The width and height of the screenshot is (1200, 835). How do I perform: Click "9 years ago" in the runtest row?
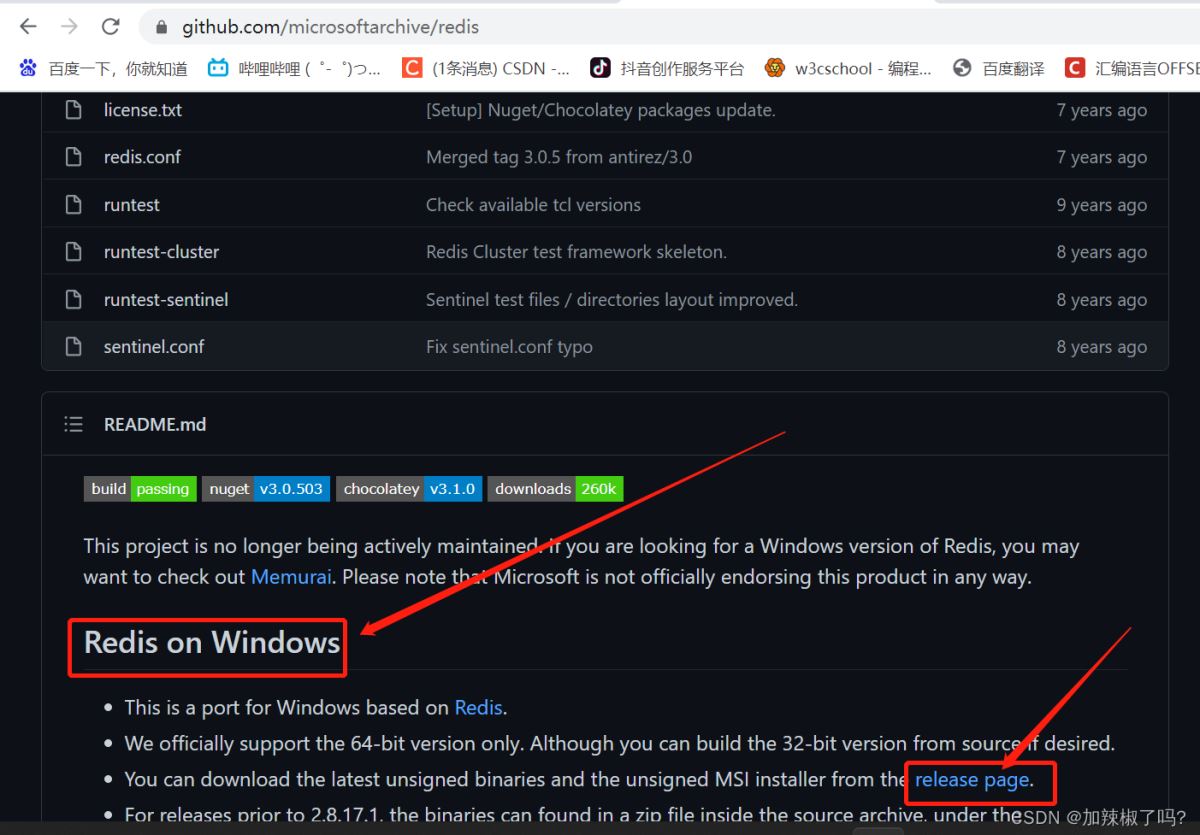pos(1102,205)
